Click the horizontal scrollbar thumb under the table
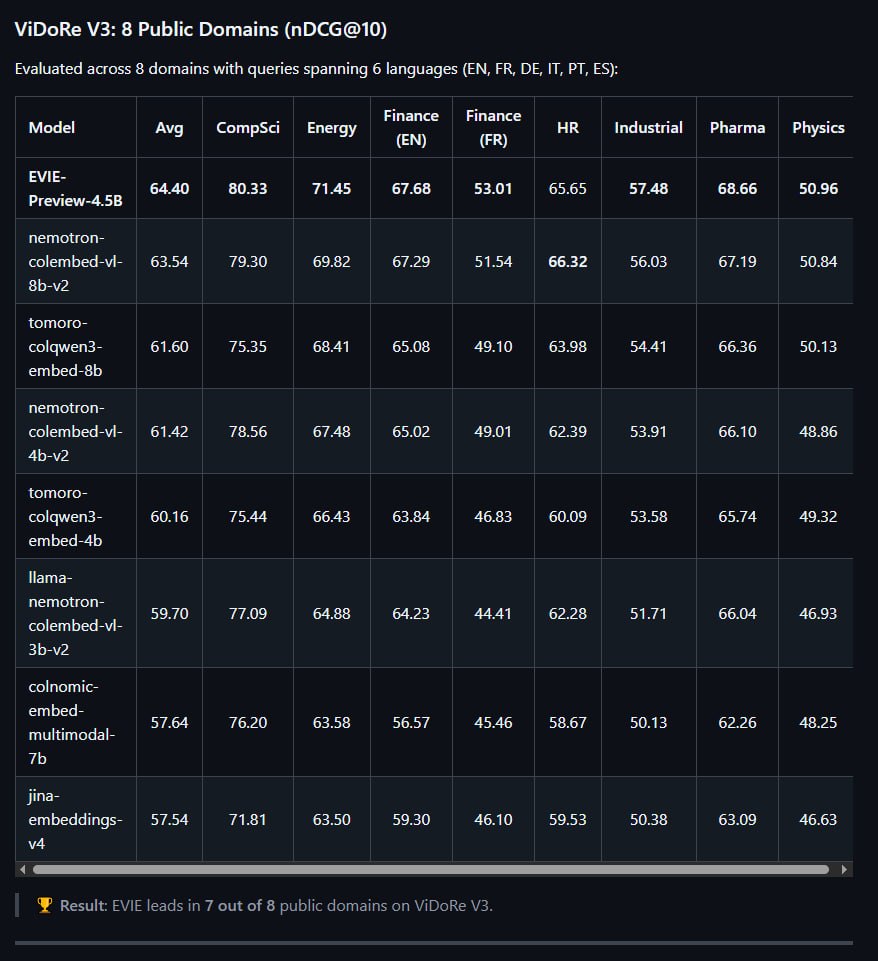 click(431, 869)
